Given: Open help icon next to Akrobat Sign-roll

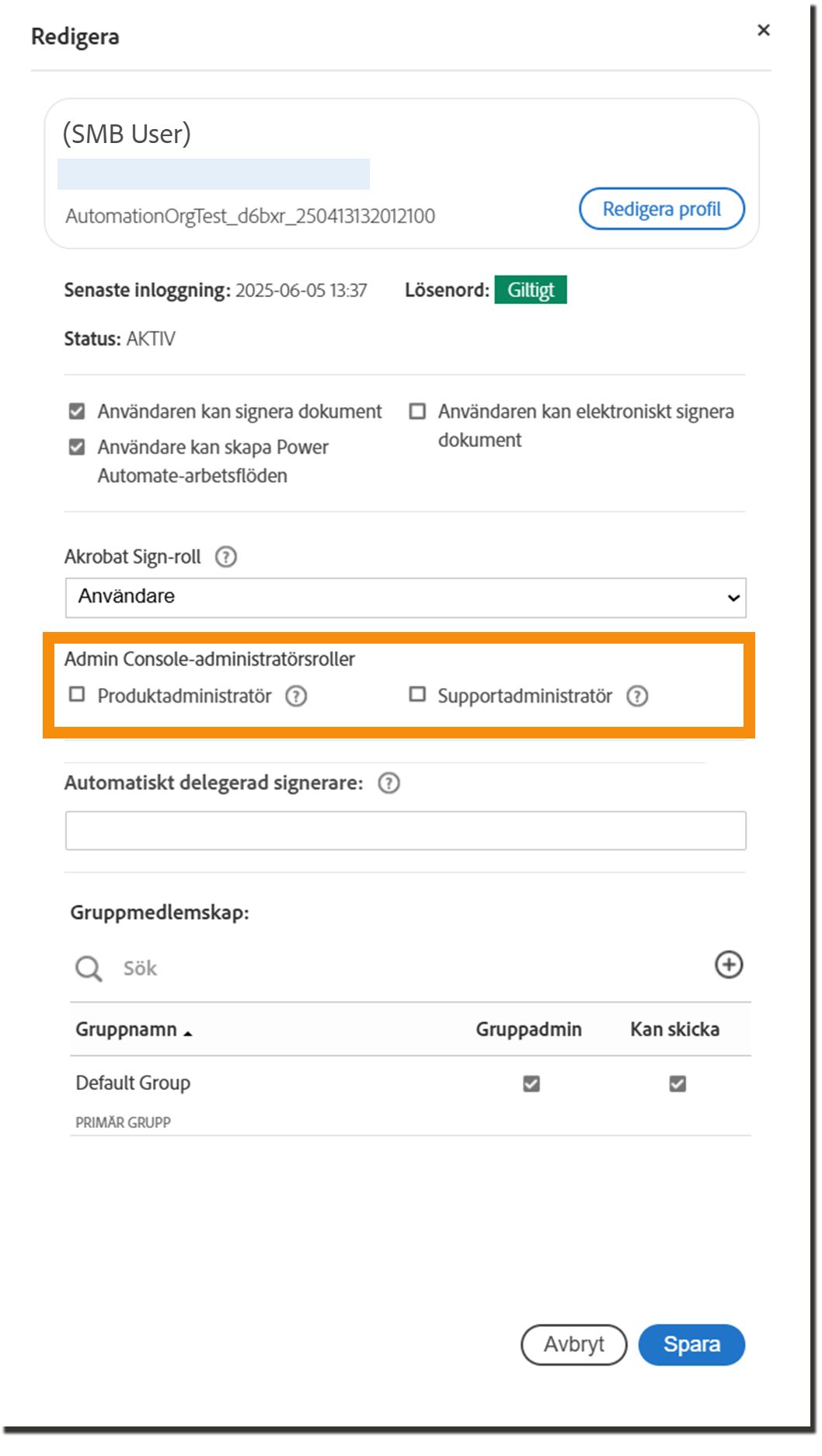Looking at the screenshot, I should 225,557.
